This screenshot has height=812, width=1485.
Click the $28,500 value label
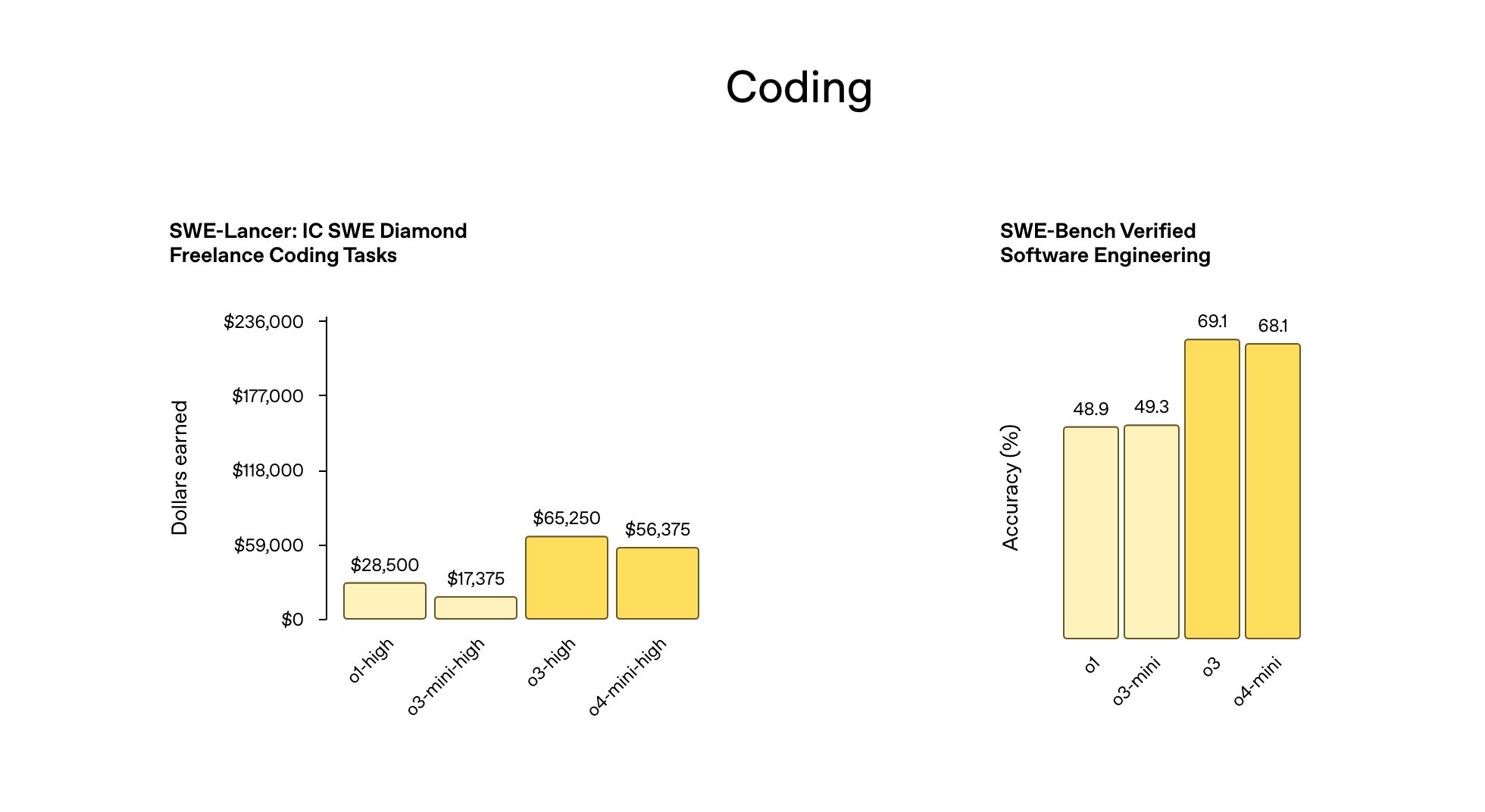point(385,565)
